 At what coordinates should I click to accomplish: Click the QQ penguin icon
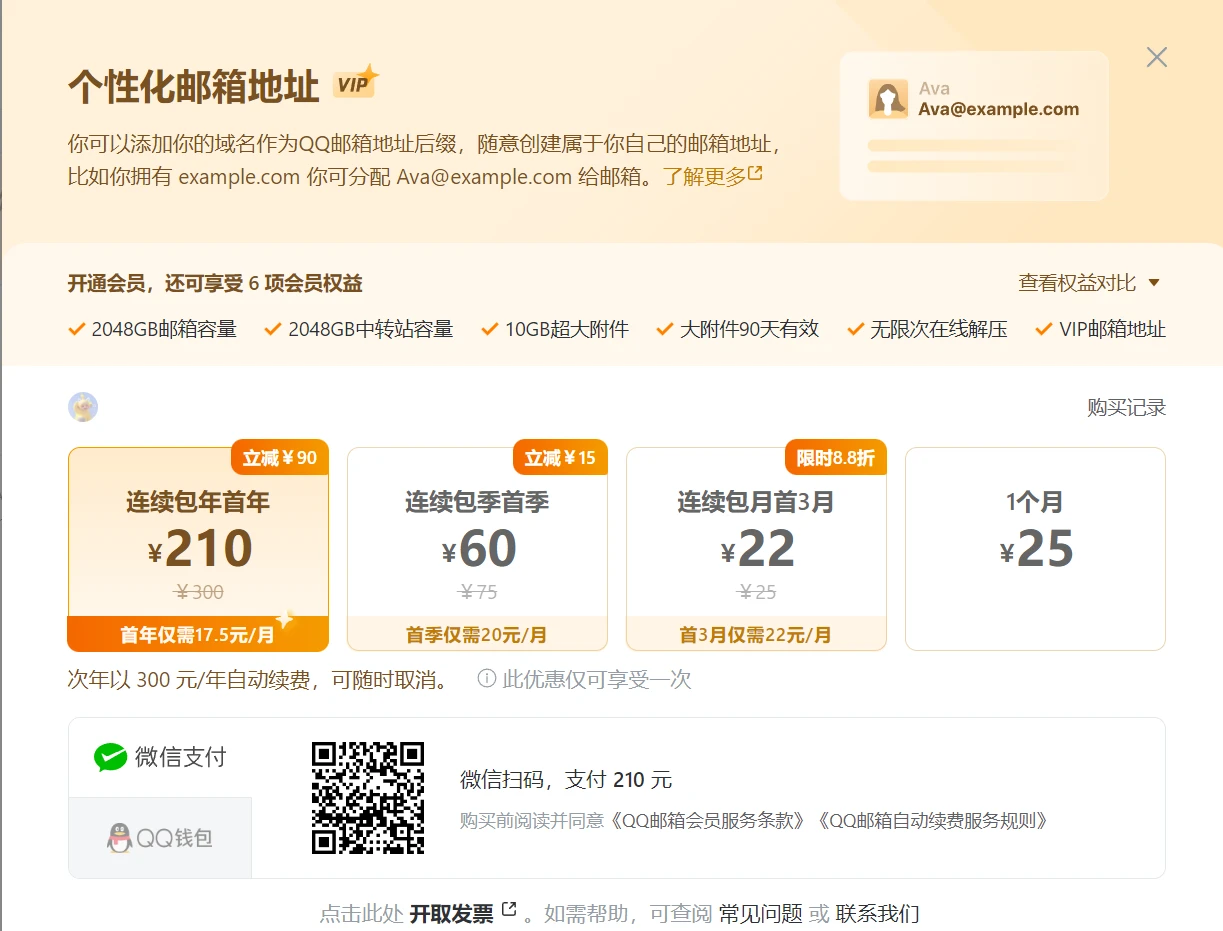tap(120, 838)
